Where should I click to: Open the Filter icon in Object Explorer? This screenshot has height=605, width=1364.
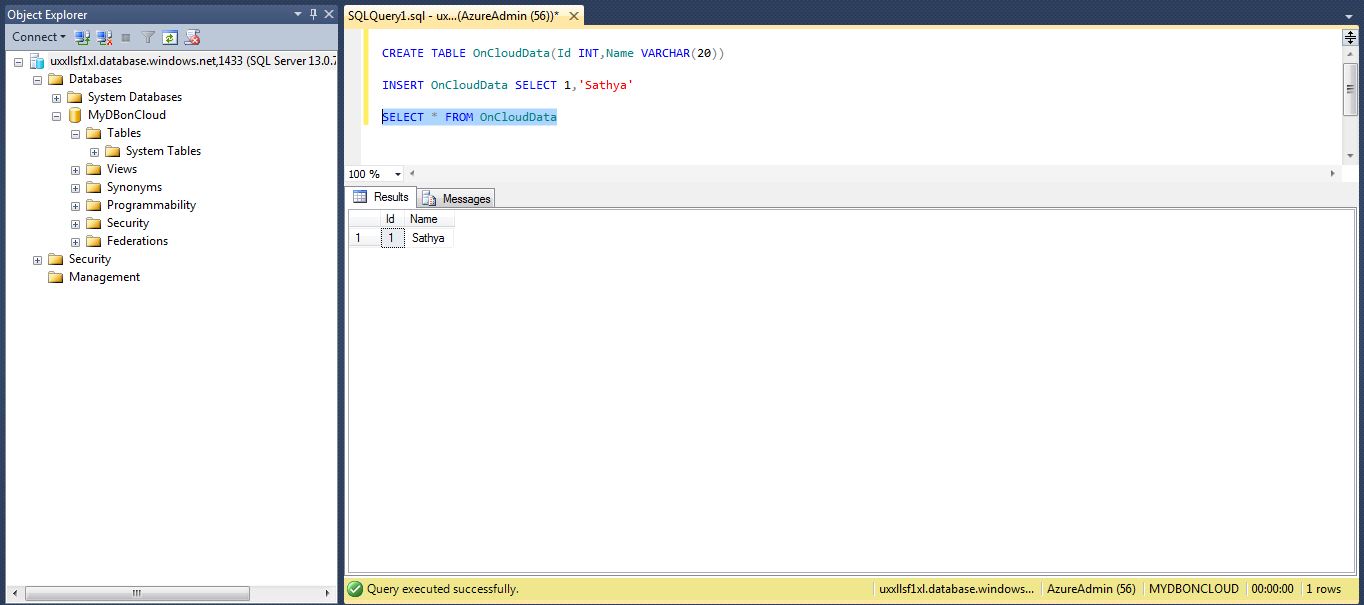point(147,37)
